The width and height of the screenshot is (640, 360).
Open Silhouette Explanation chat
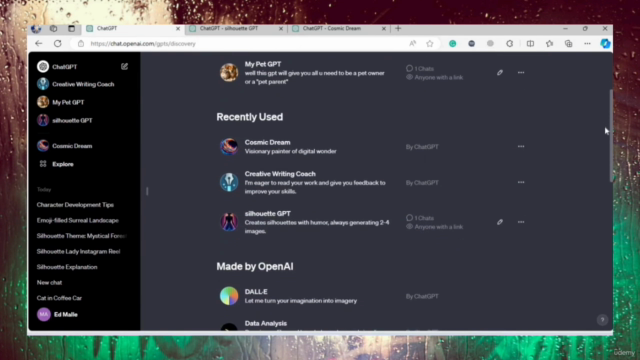click(x=67, y=267)
